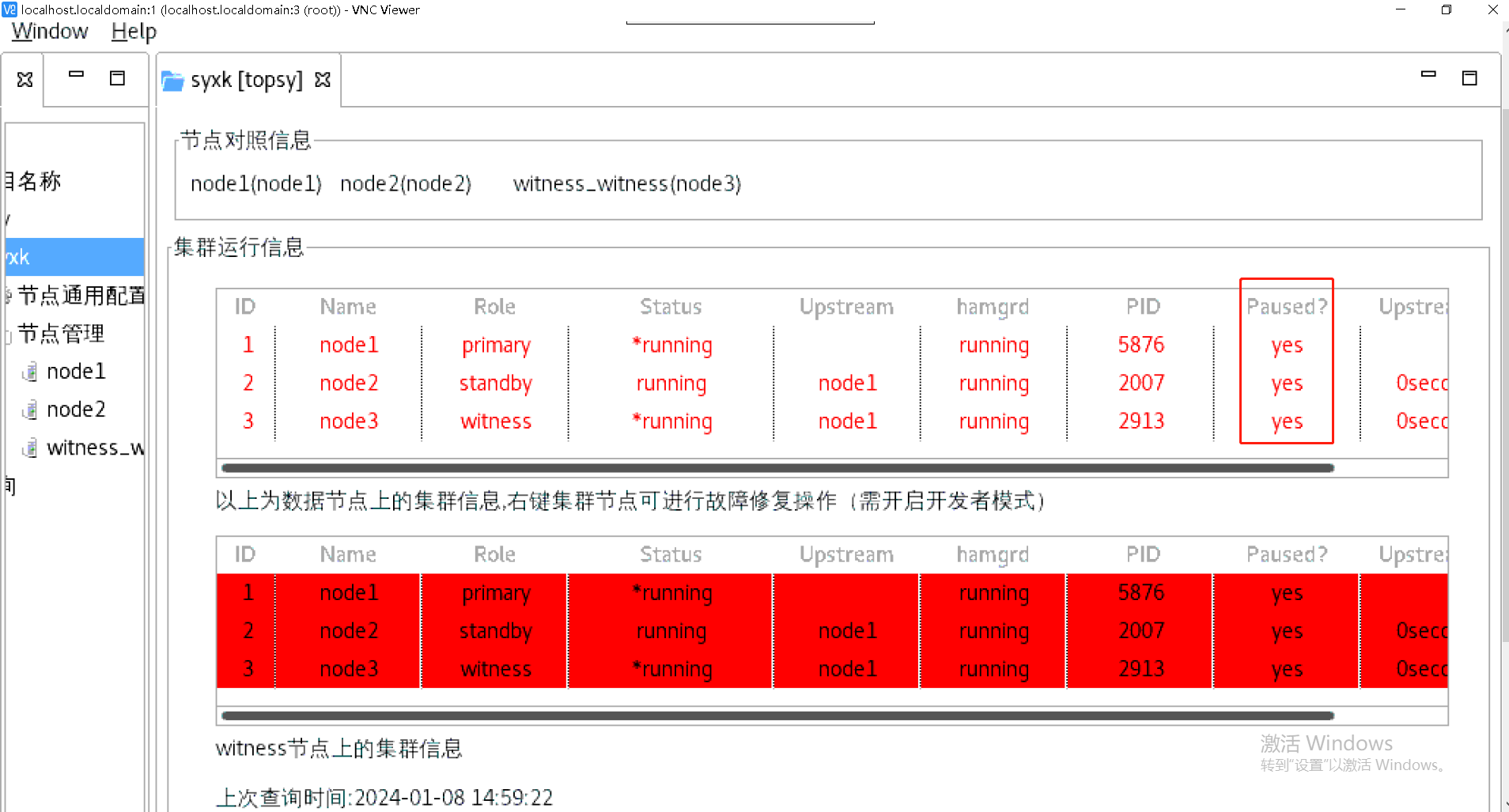Click the upper table horizontal scrollbar
Image resolution: width=1509 pixels, height=812 pixels.
[777, 468]
